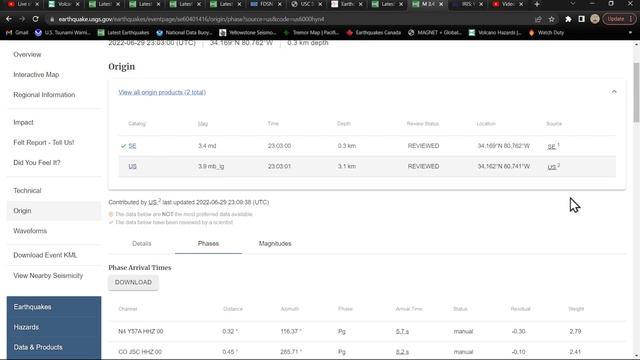Open U.S. Tsunami Warning bookmark
Viewport: 640px width, 360px height.
[x=62, y=33]
